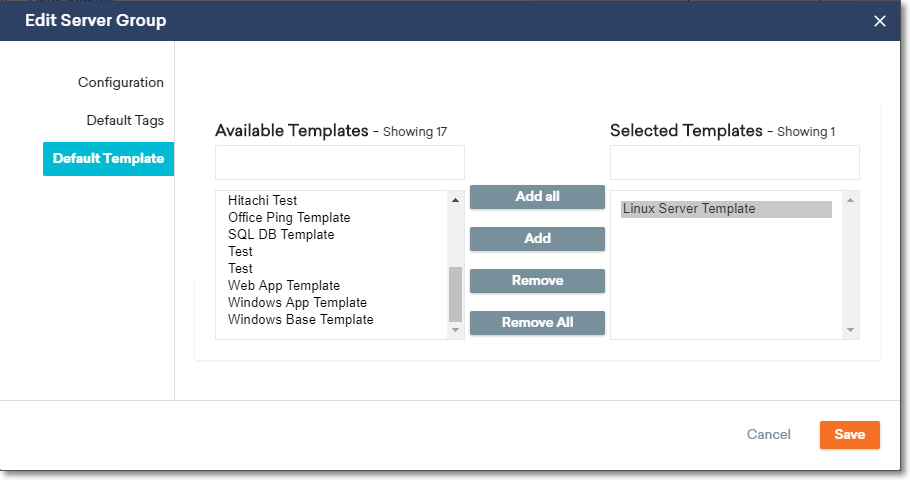Close the Edit Server Group dialog
910x480 pixels.
pyautogui.click(x=880, y=21)
